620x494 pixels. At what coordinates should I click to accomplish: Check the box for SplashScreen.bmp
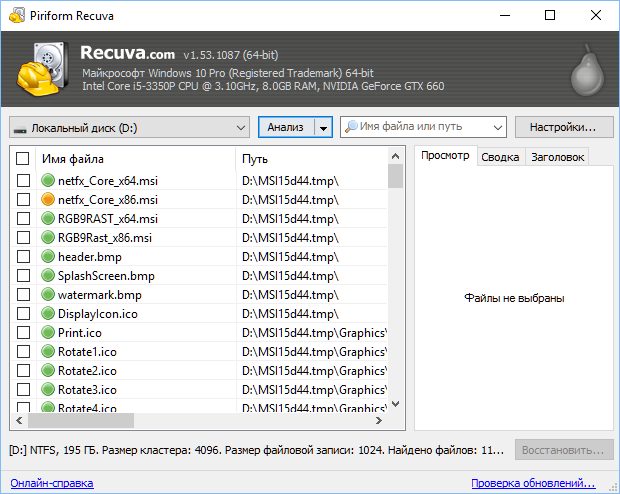click(x=23, y=275)
